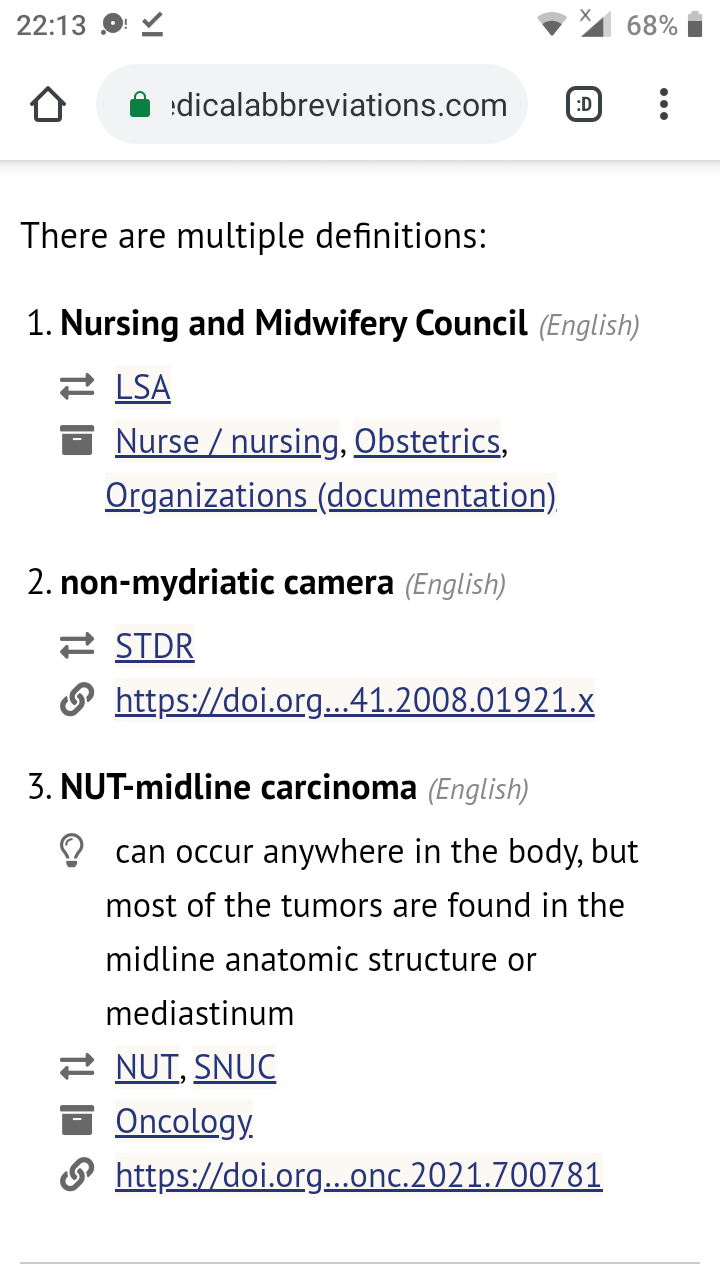
Task: Open the Obstetrics category link
Action: 427,441
